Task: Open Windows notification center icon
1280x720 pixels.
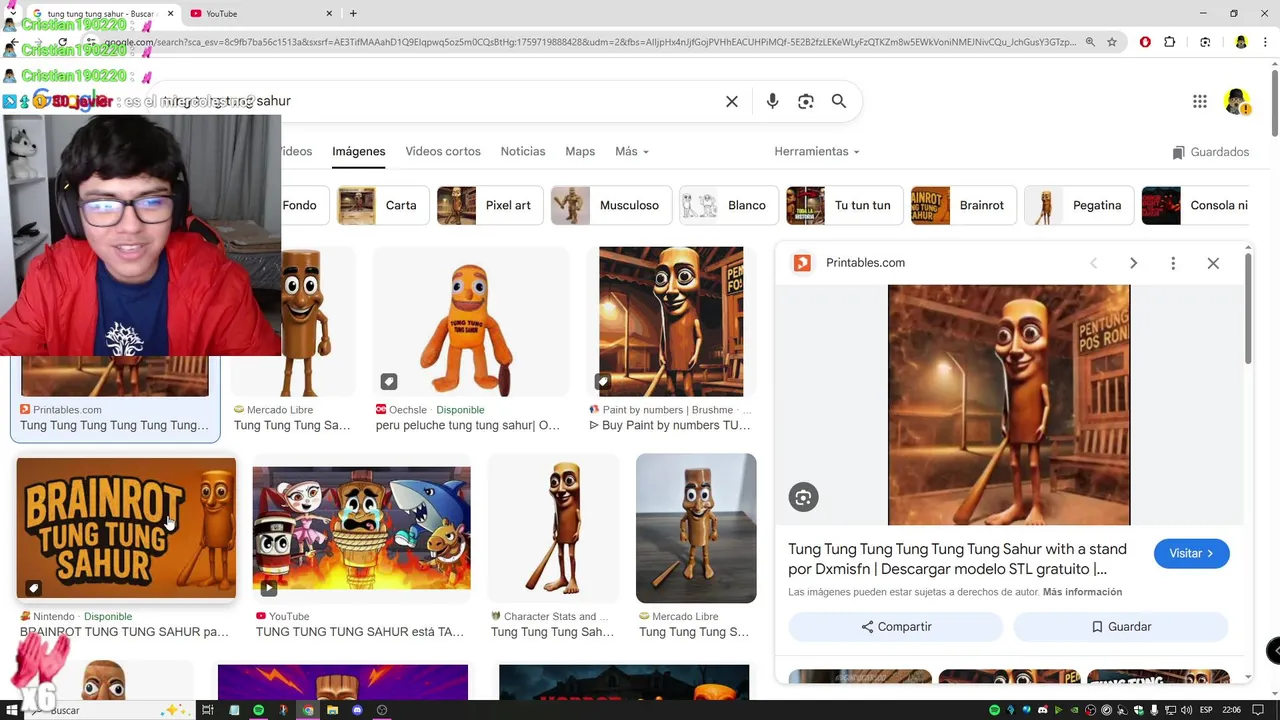Action: pos(1259,710)
